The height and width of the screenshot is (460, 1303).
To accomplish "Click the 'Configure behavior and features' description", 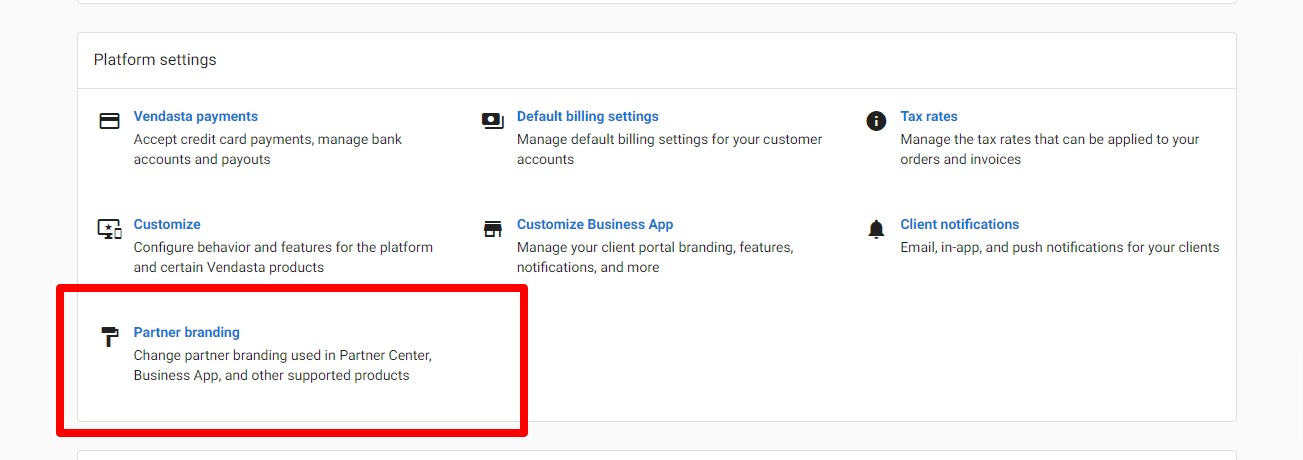I will (x=284, y=257).
